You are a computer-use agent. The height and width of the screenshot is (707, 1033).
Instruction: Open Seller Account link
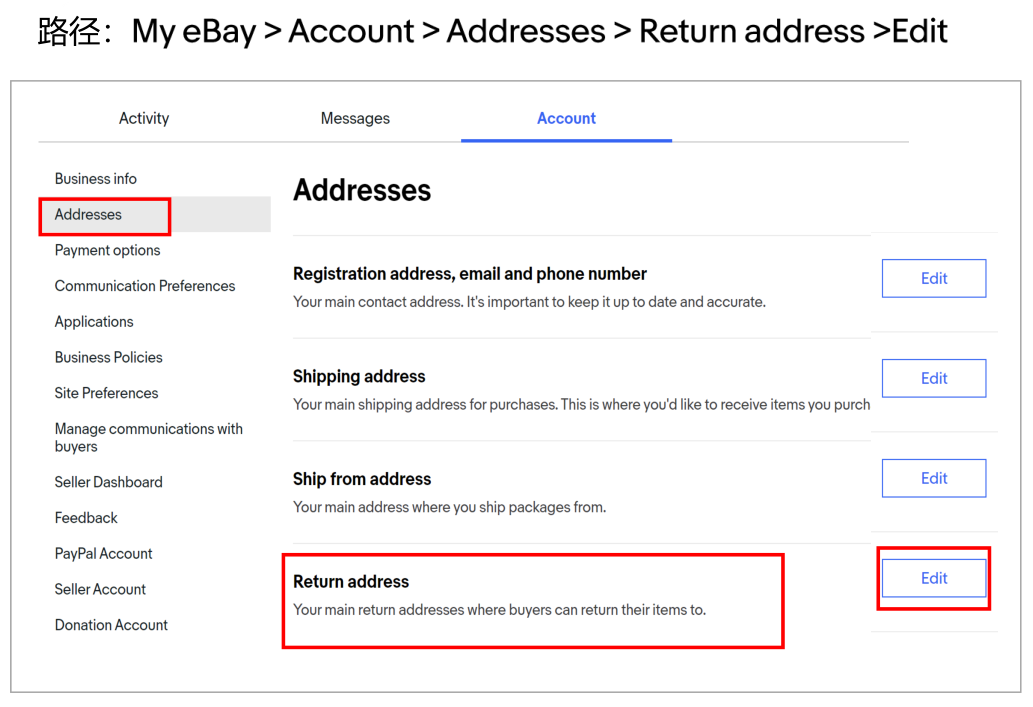click(100, 589)
